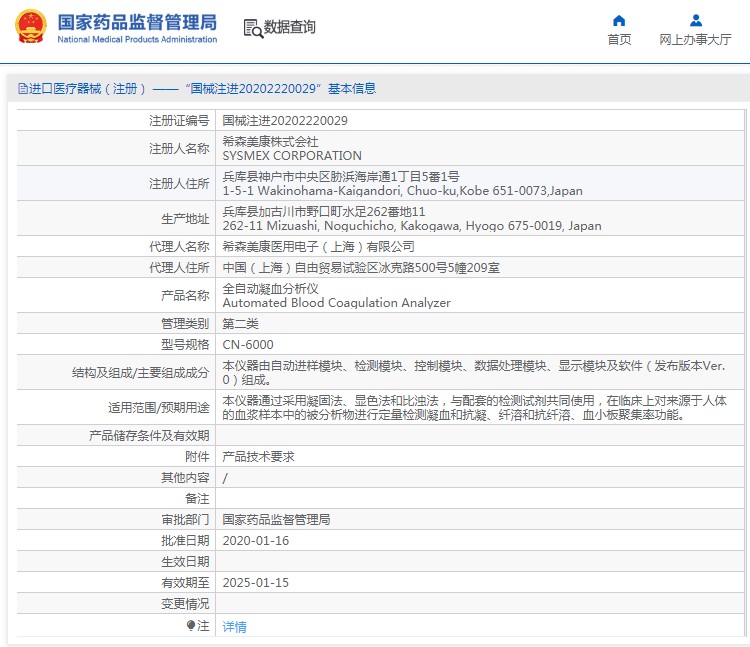Click the approval date 2020-01-16
This screenshot has width=750, height=647.
click(x=255, y=540)
